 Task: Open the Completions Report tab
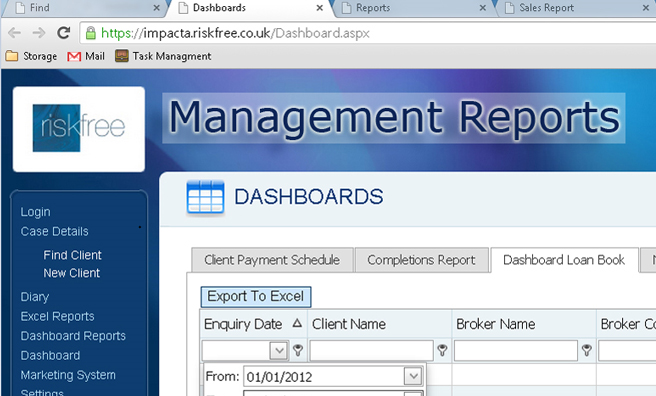422,260
